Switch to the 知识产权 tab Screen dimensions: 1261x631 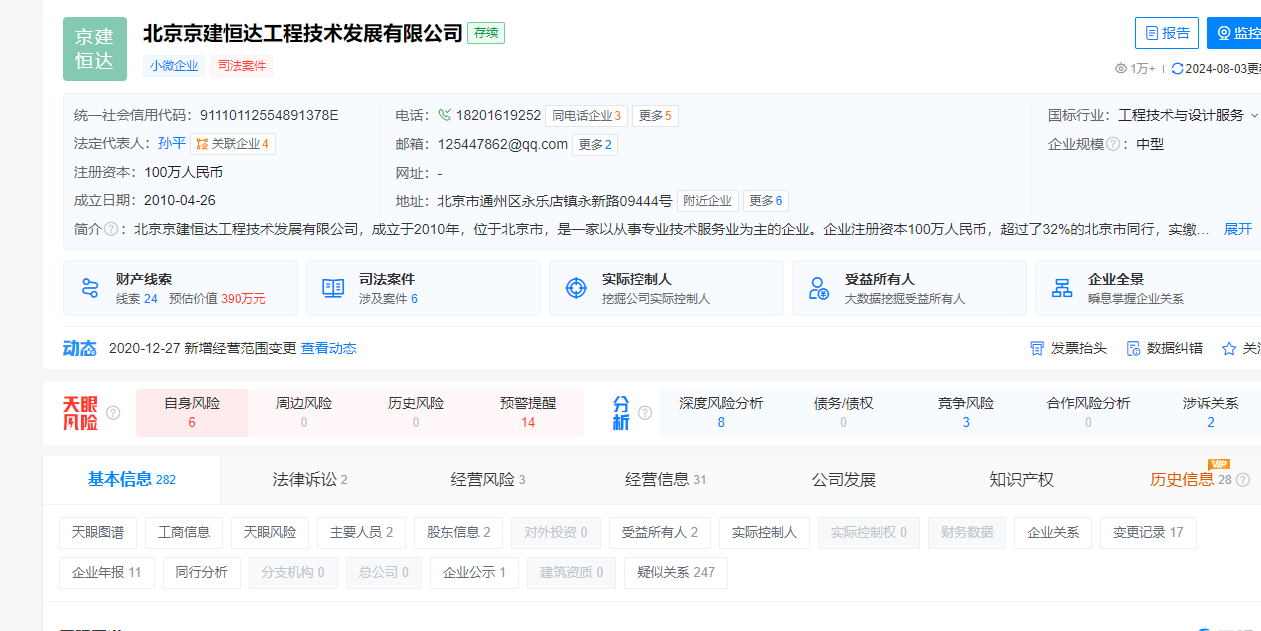[x=1022, y=480]
